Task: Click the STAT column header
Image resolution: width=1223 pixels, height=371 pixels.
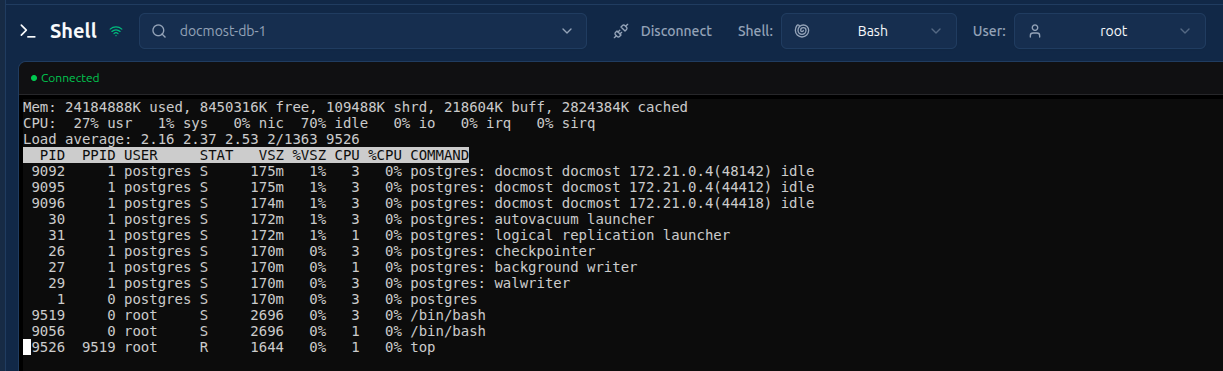Action: [216, 155]
